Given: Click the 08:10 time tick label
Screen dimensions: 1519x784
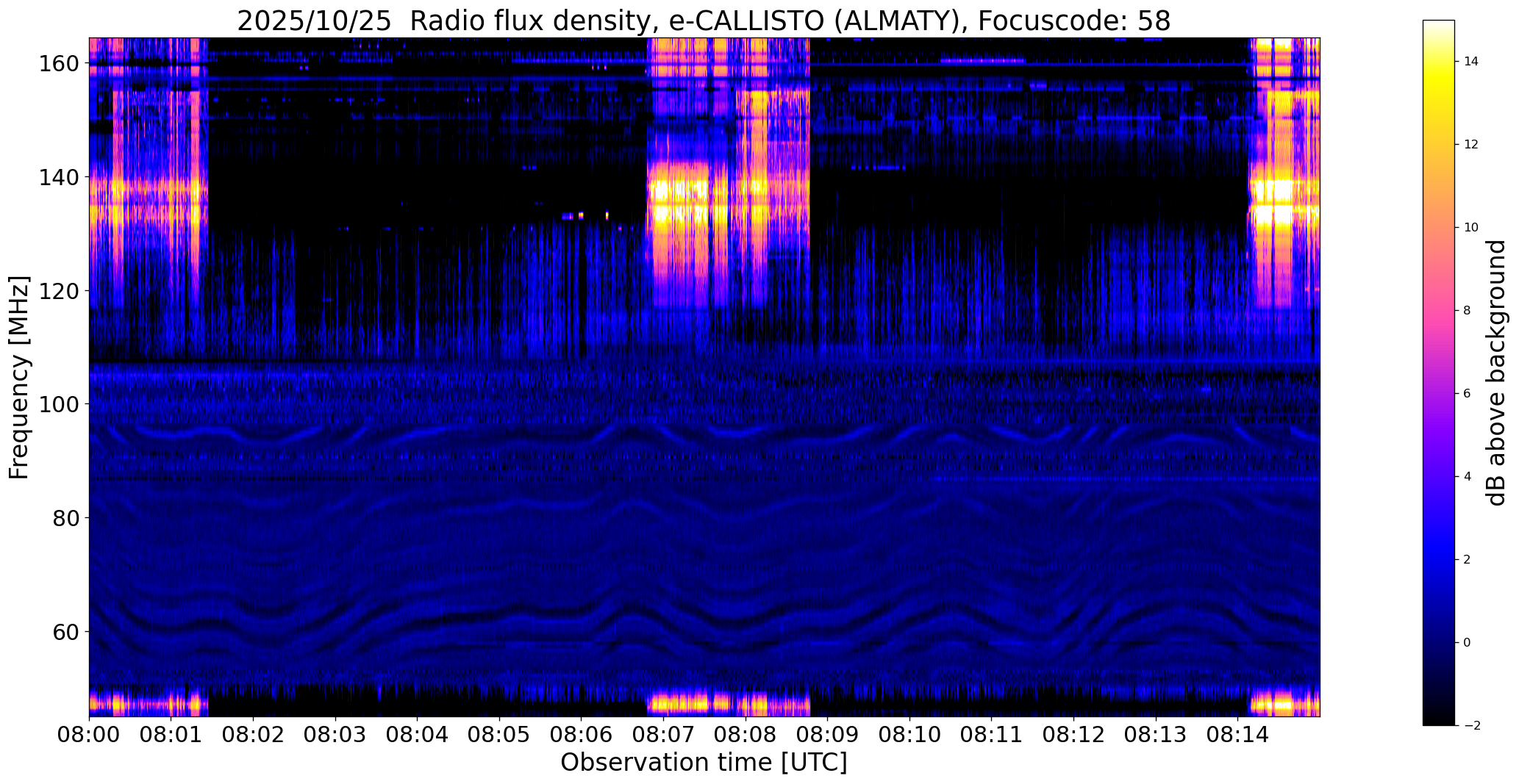Looking at the screenshot, I should (x=909, y=734).
